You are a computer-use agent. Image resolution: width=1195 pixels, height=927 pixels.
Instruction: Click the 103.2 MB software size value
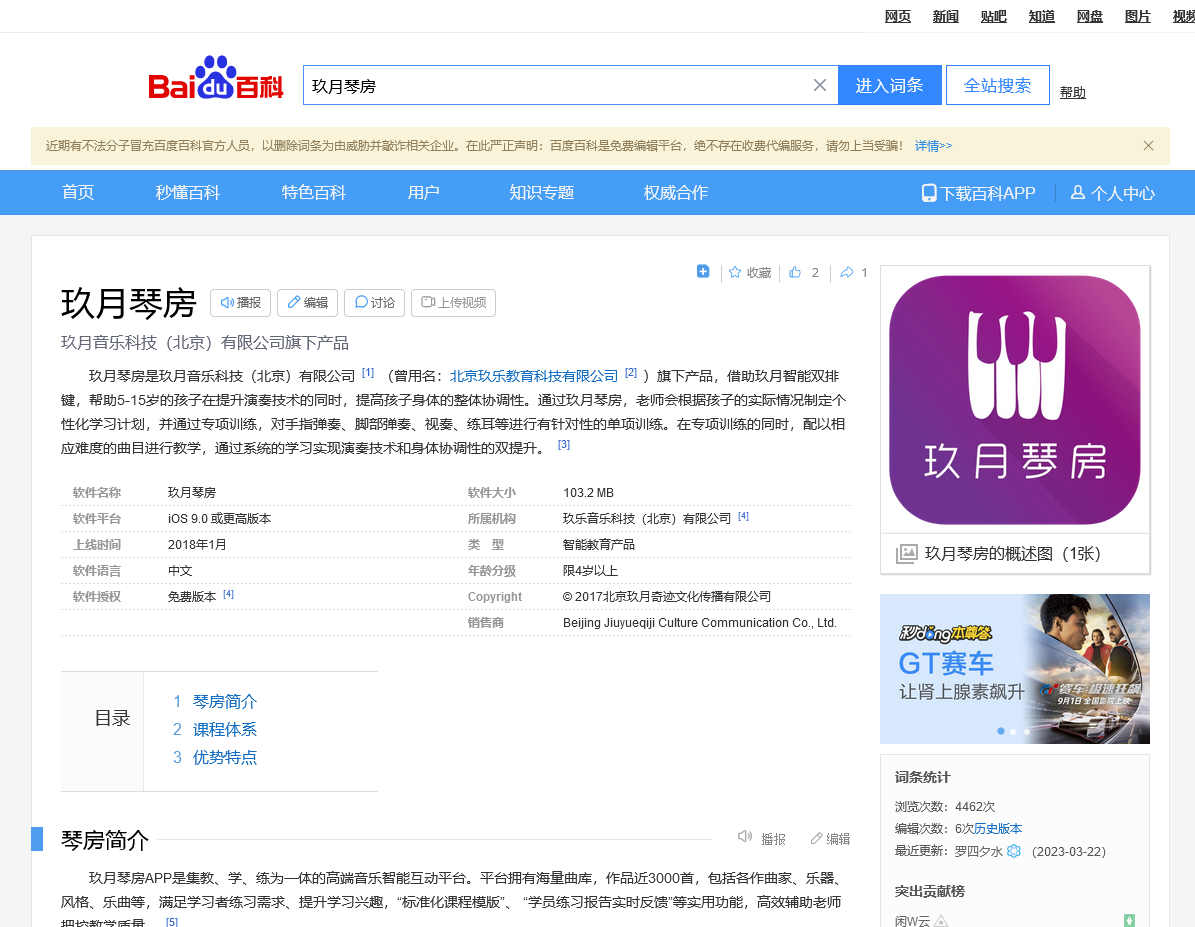[588, 492]
